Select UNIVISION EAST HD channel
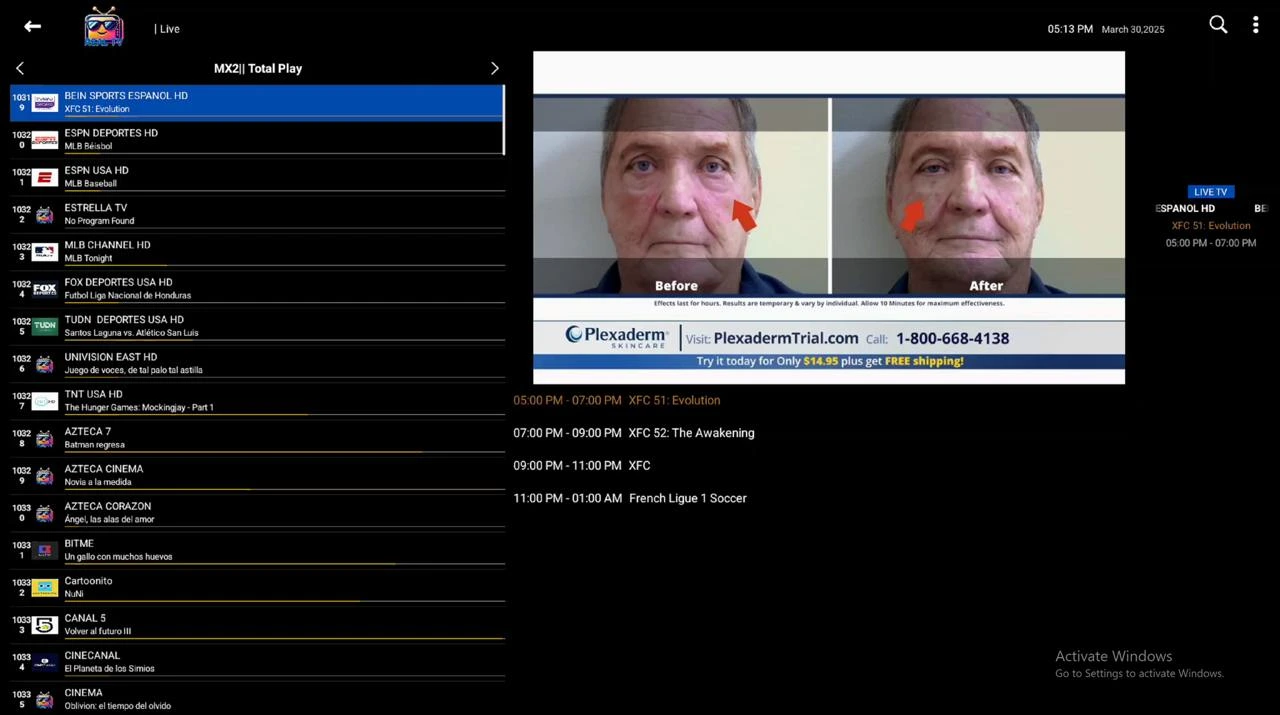Screen dimensions: 1280x715 point(257,363)
